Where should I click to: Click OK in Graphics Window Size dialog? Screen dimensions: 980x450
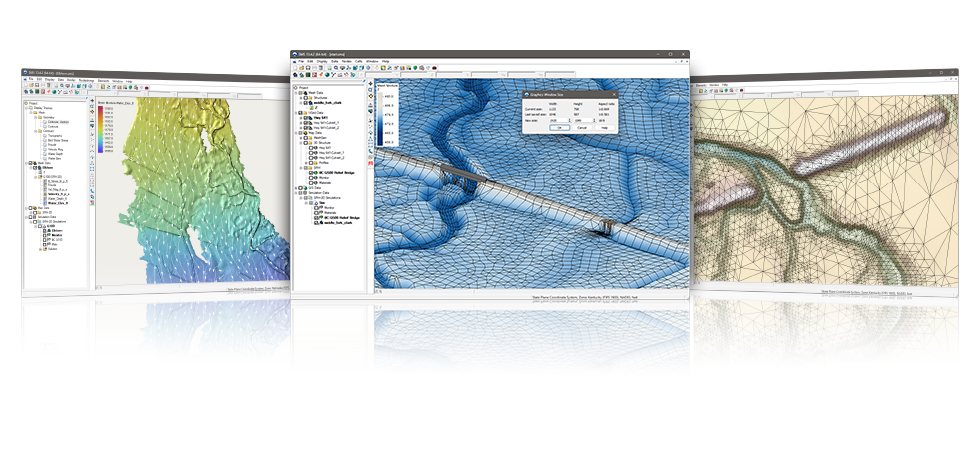(x=559, y=128)
